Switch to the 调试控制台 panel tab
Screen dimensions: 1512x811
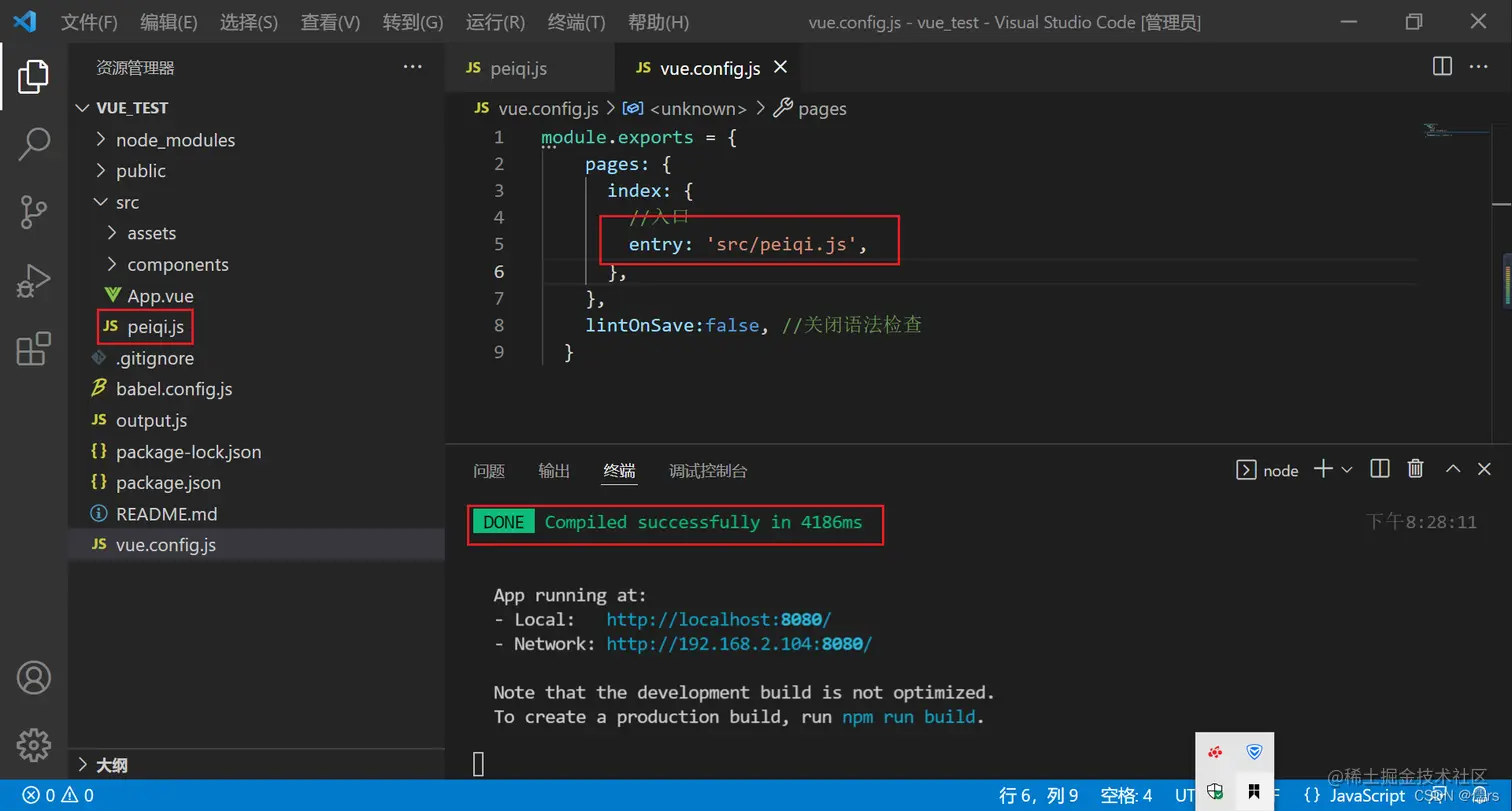click(x=708, y=471)
